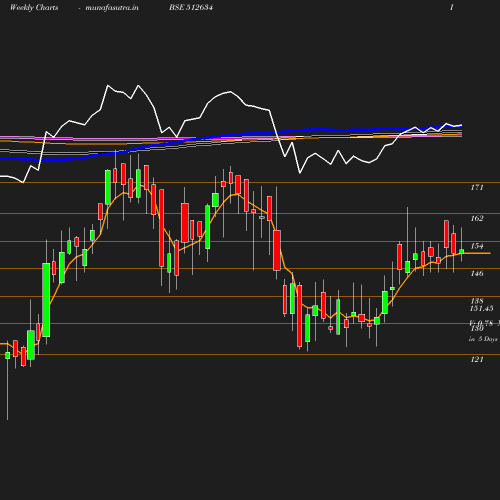Click the 154 price level label
500x500 pixels.
477,246
